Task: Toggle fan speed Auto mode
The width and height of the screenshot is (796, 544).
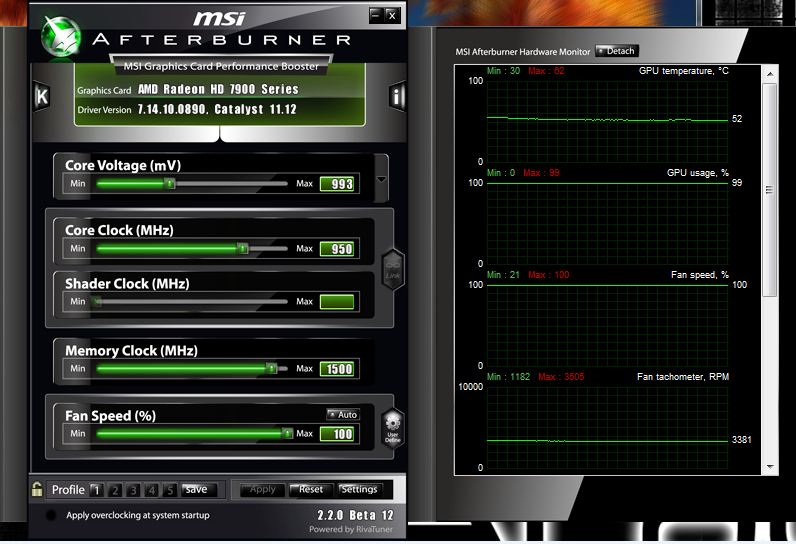Action: click(x=343, y=415)
